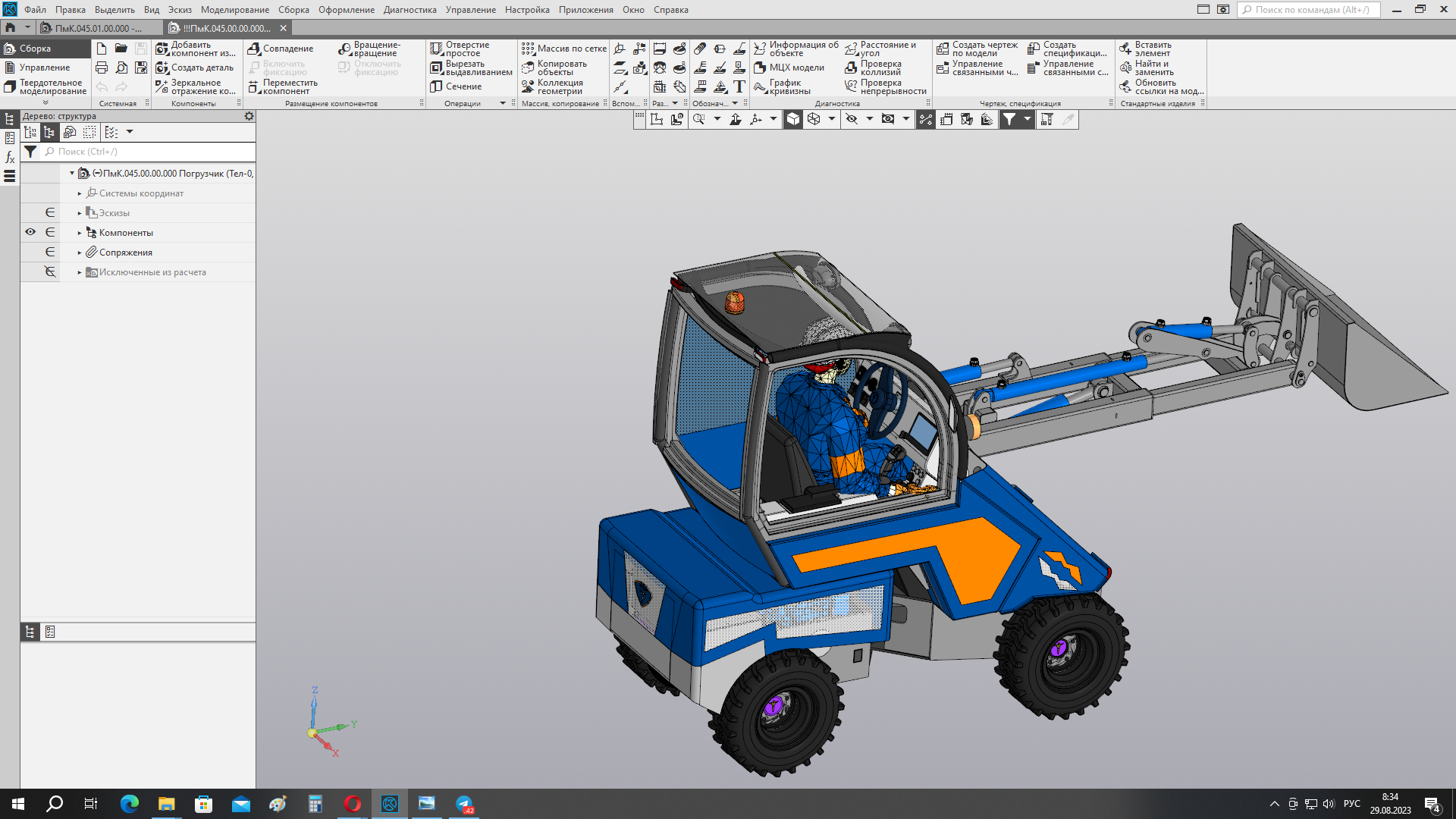The width and height of the screenshot is (1456, 819).
Task: Expand the Эскизы tree node
Action: coord(80,213)
